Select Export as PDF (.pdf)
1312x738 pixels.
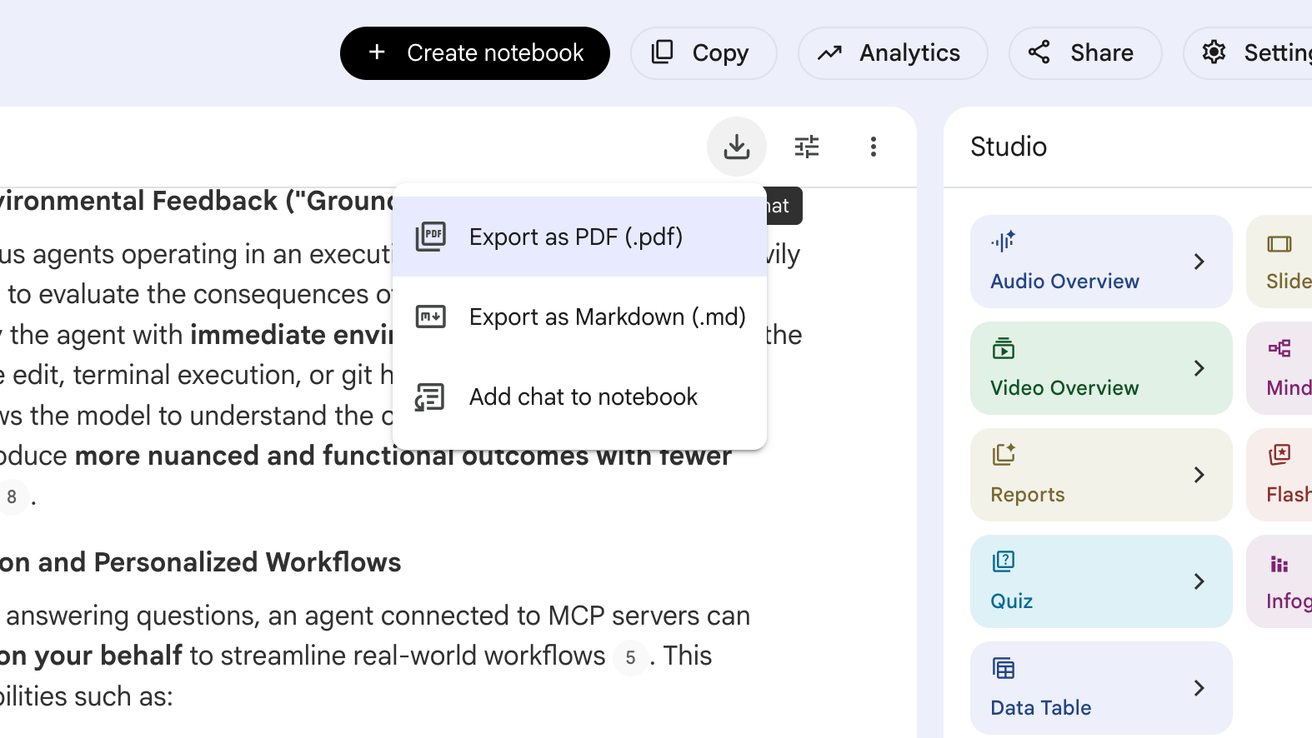coord(580,237)
